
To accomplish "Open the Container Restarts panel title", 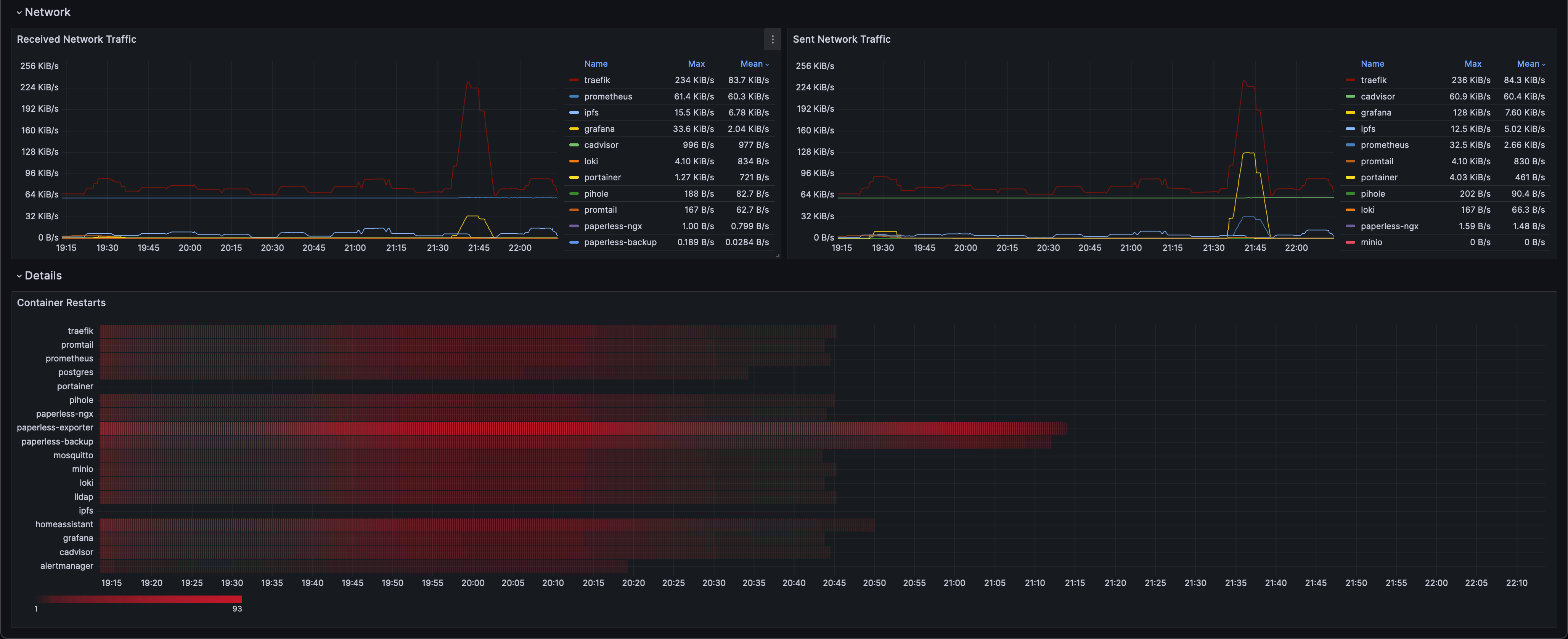I will pyautogui.click(x=61, y=303).
